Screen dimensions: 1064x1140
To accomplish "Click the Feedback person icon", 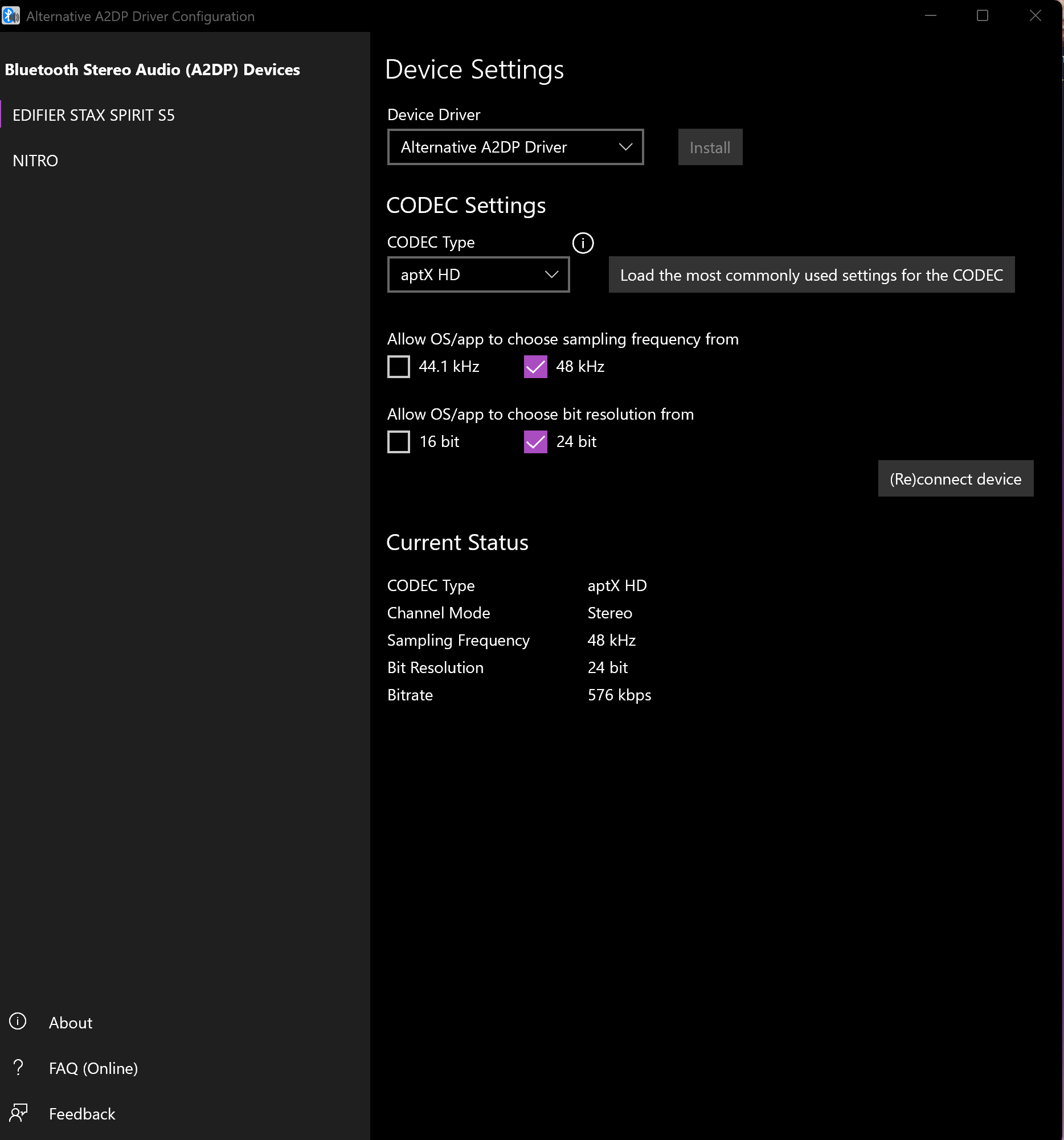I will click(18, 1113).
